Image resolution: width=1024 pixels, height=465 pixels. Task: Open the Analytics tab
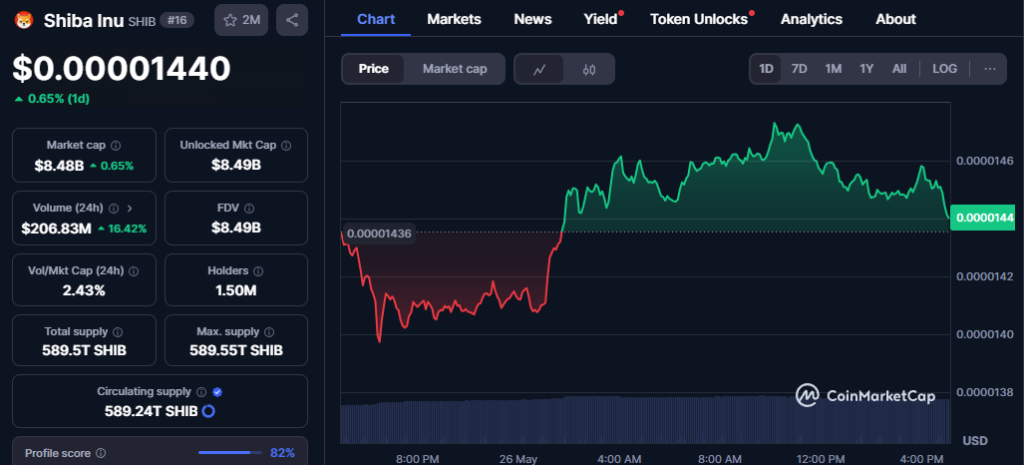click(x=811, y=20)
